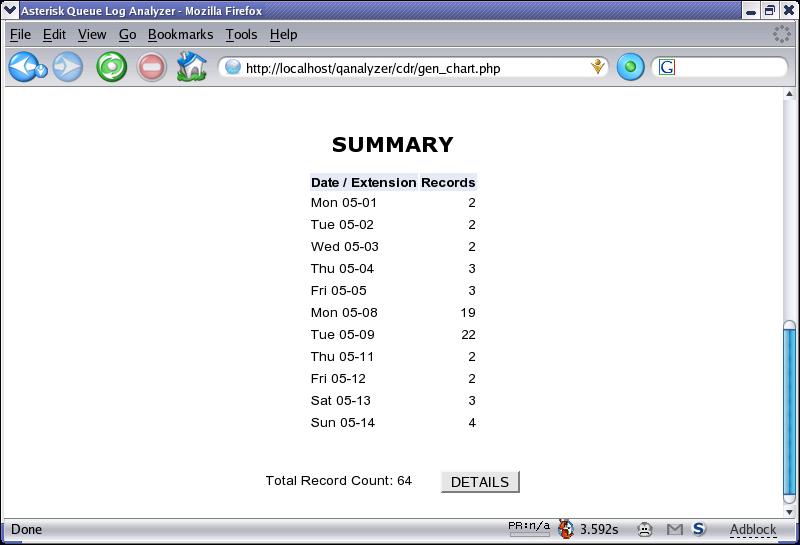Screen dimensions: 800x545
Task: Open the Gmail notifier icon in status bar
Action: (x=674, y=529)
